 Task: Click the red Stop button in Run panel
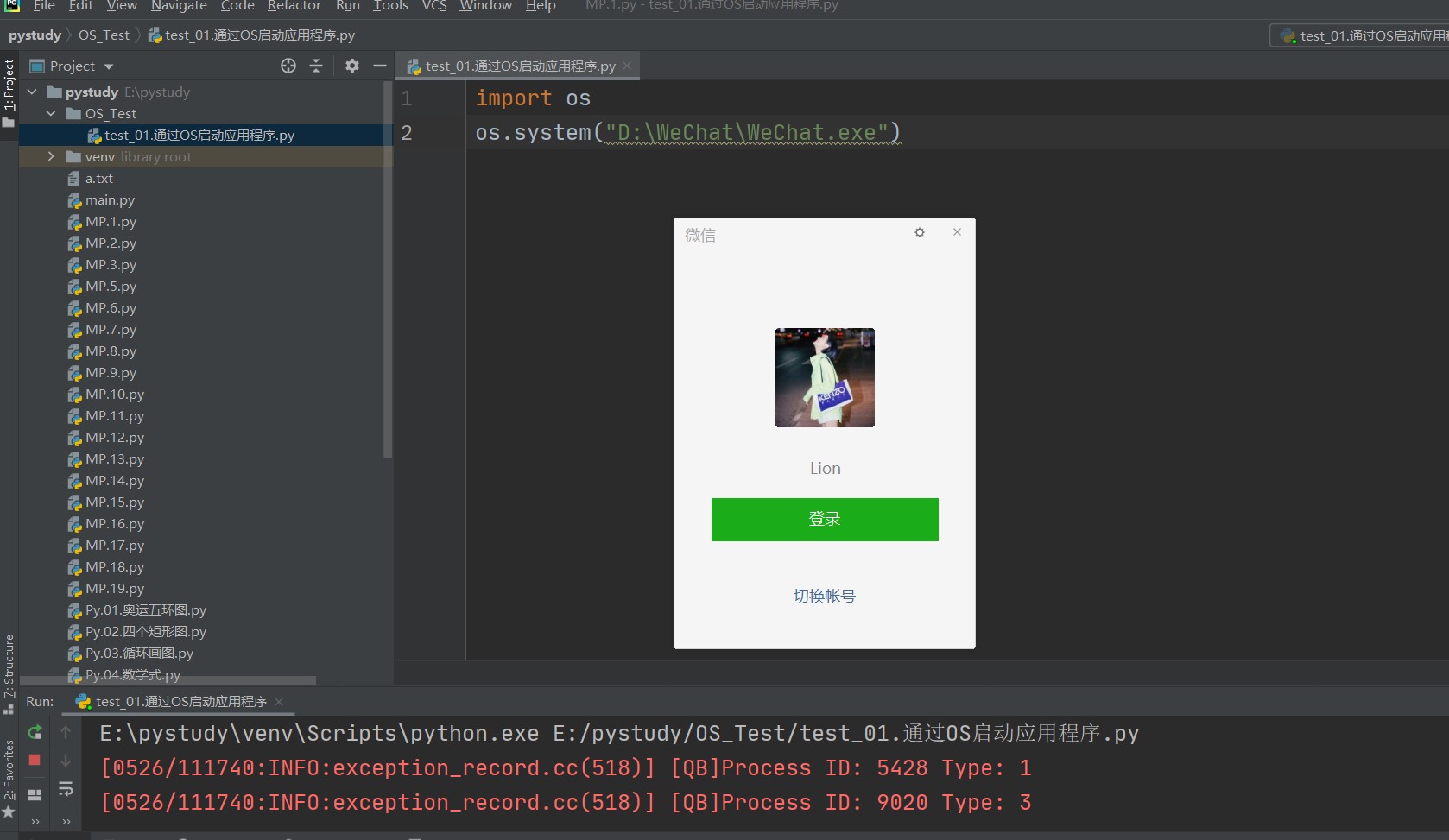point(35,760)
